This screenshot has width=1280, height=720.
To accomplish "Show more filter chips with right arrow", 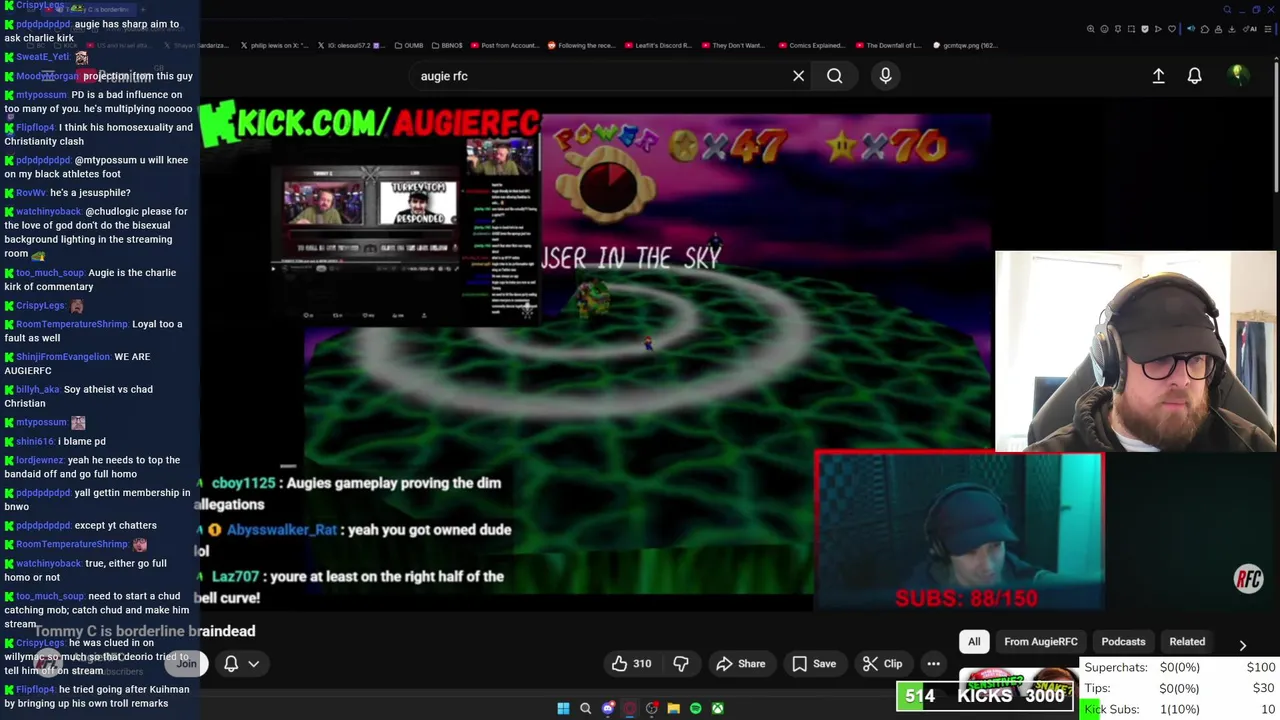I will [1242, 646].
